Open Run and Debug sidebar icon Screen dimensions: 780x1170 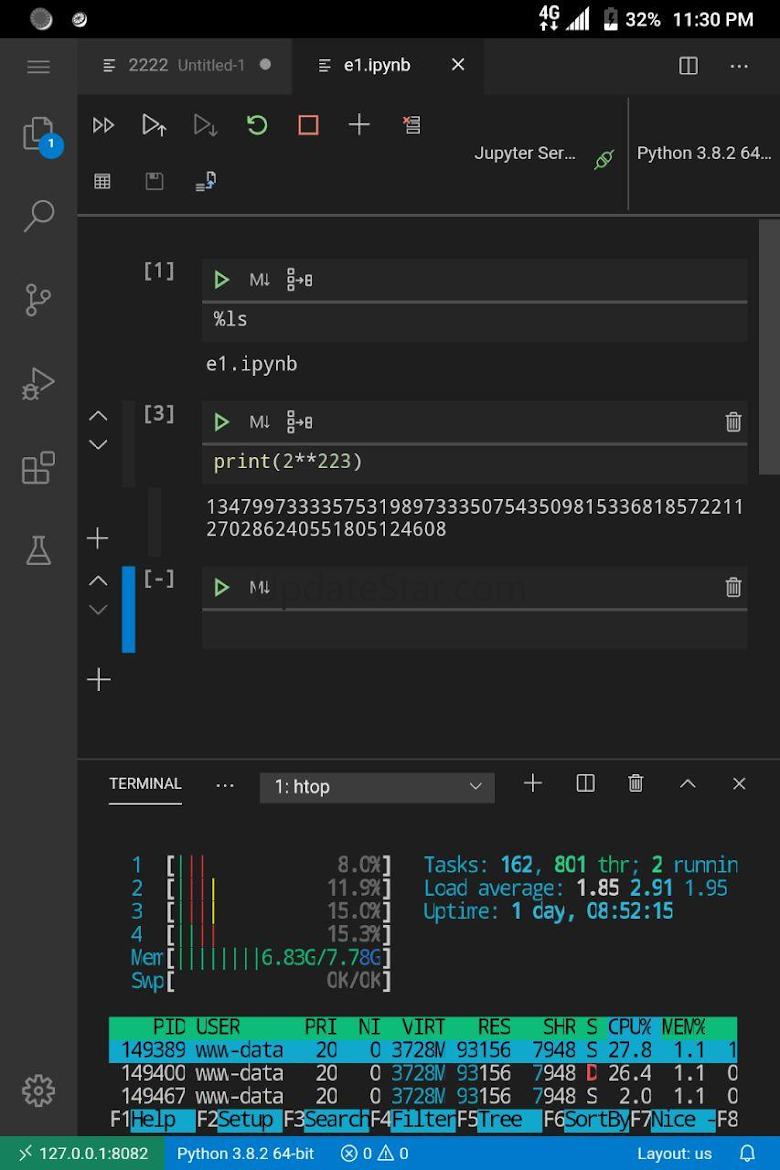[x=38, y=384]
